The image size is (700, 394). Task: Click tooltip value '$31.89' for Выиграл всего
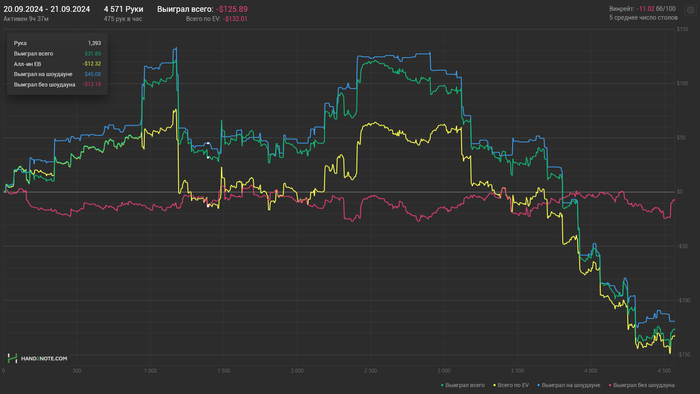(92, 54)
